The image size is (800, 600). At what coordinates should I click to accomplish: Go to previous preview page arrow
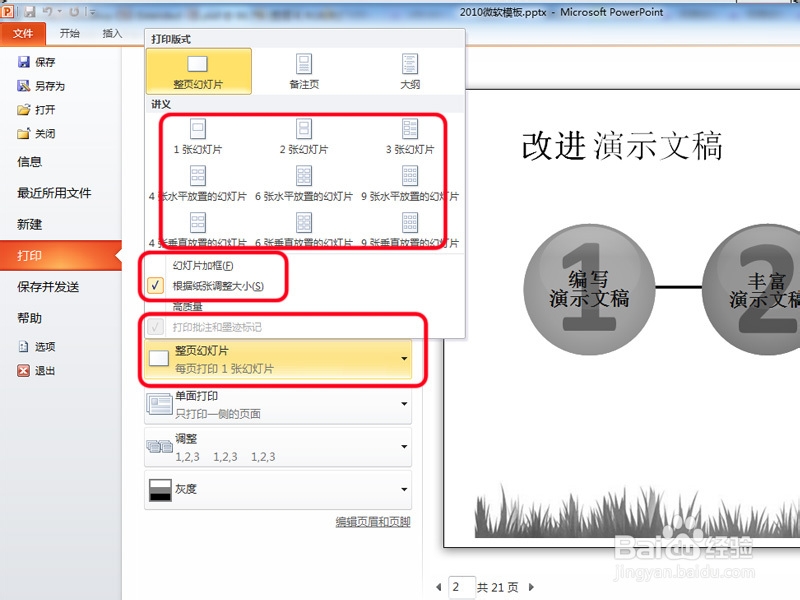[x=439, y=587]
